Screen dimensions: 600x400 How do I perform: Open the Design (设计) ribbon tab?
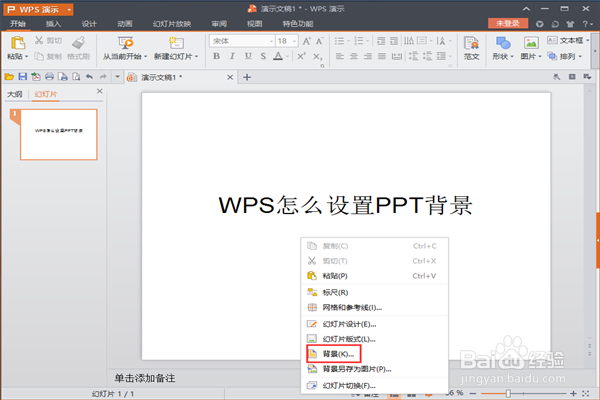click(x=89, y=24)
